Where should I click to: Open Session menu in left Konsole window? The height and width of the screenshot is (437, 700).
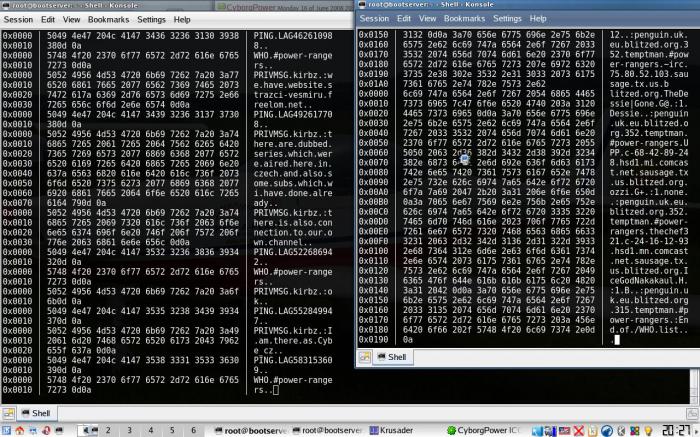(x=18, y=20)
